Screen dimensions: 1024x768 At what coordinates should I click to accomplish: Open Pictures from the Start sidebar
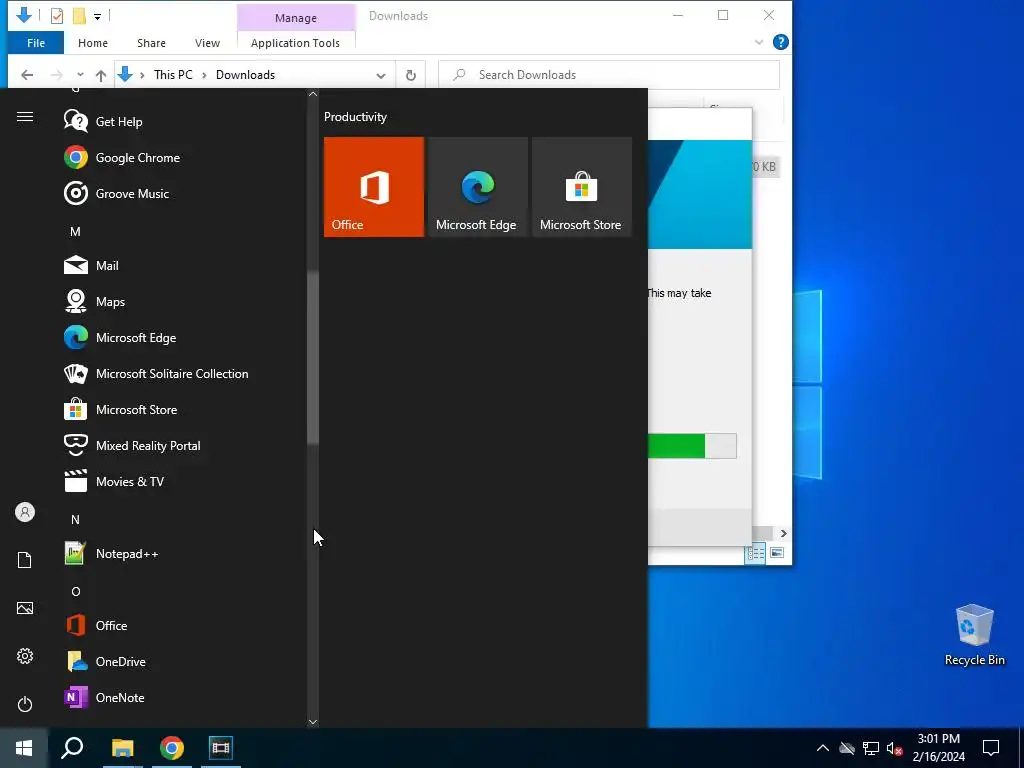tap(25, 608)
